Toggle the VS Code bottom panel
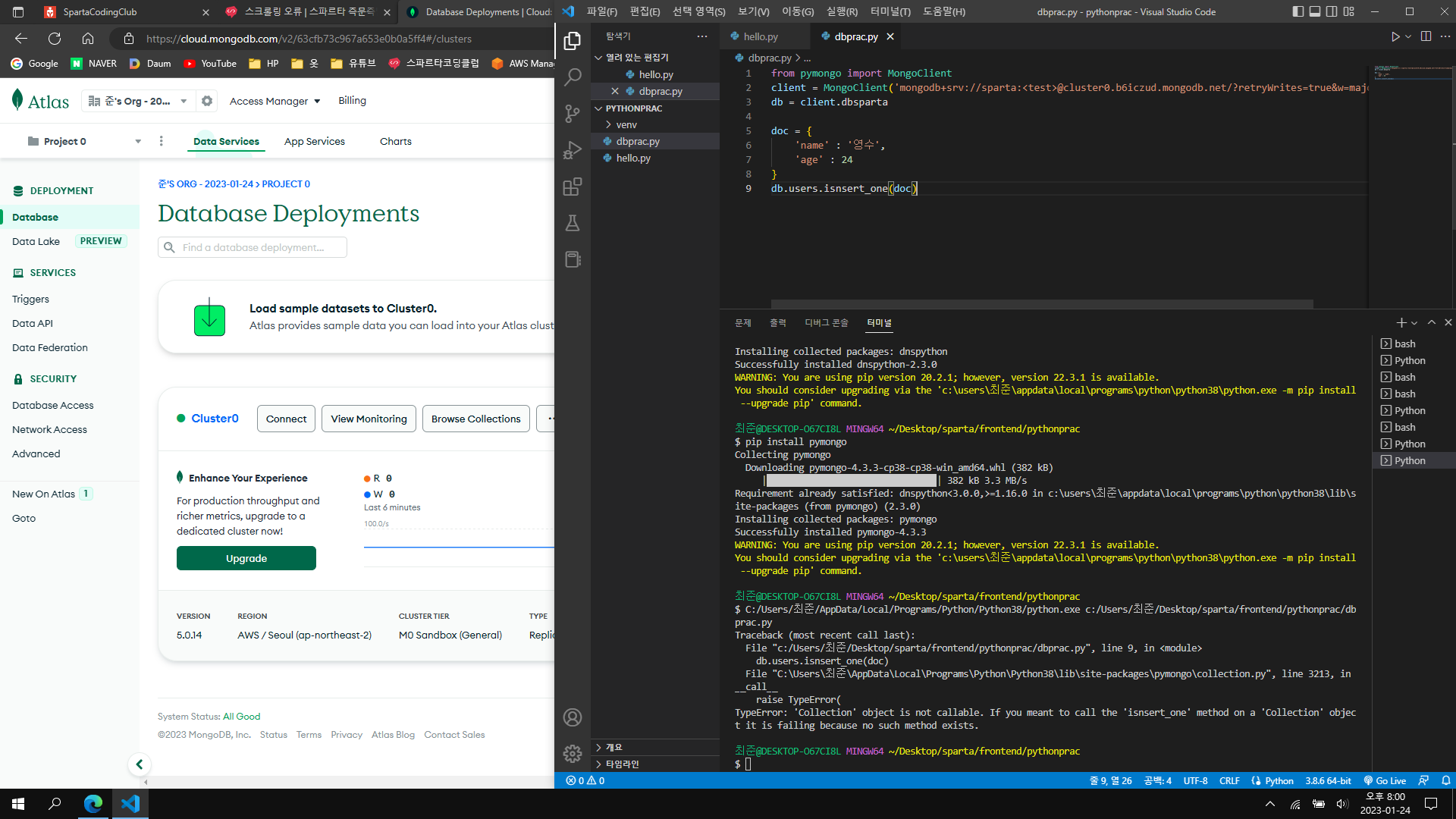Viewport: 1456px width, 819px height. (1315, 11)
